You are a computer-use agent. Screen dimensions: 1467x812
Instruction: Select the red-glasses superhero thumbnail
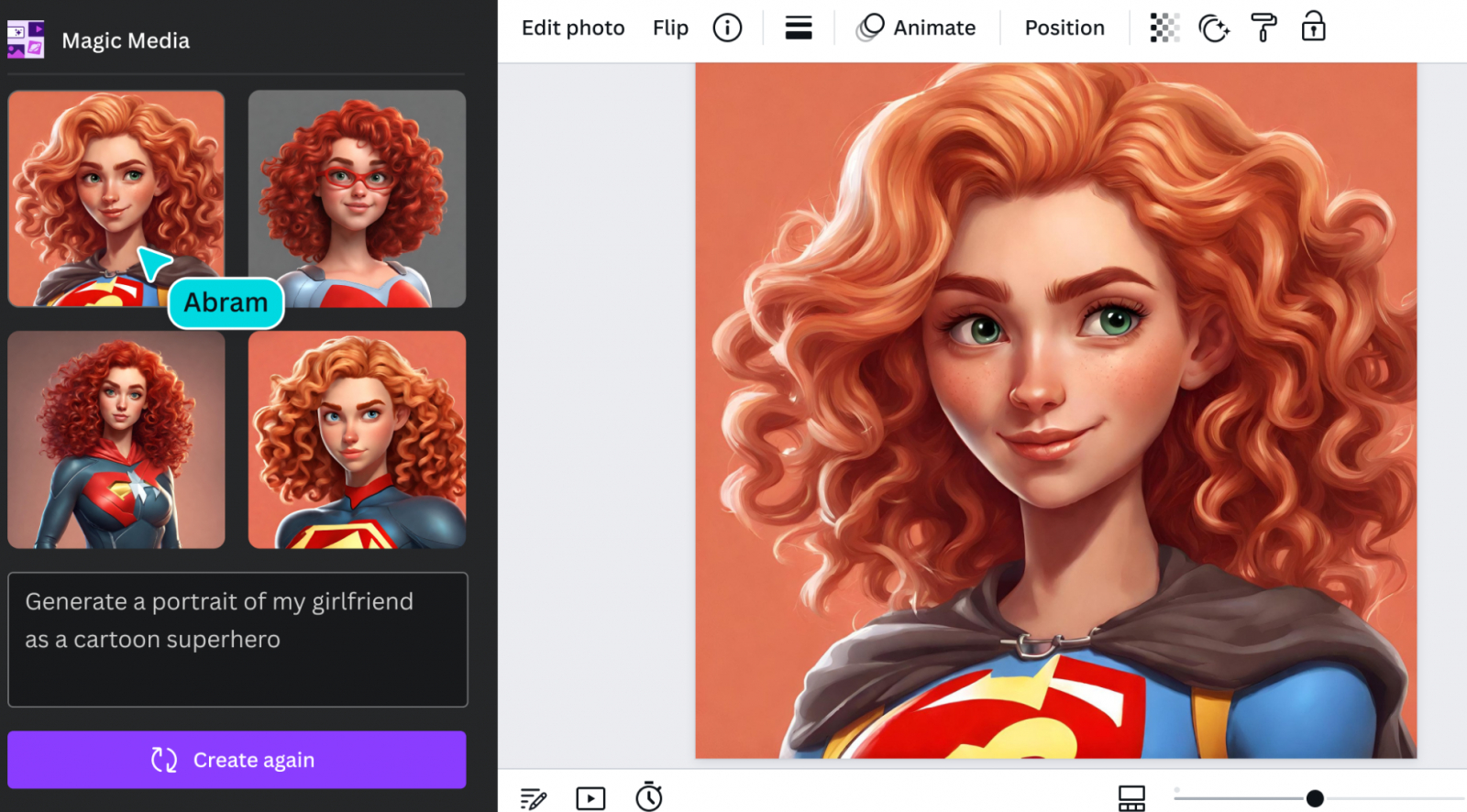click(x=357, y=199)
